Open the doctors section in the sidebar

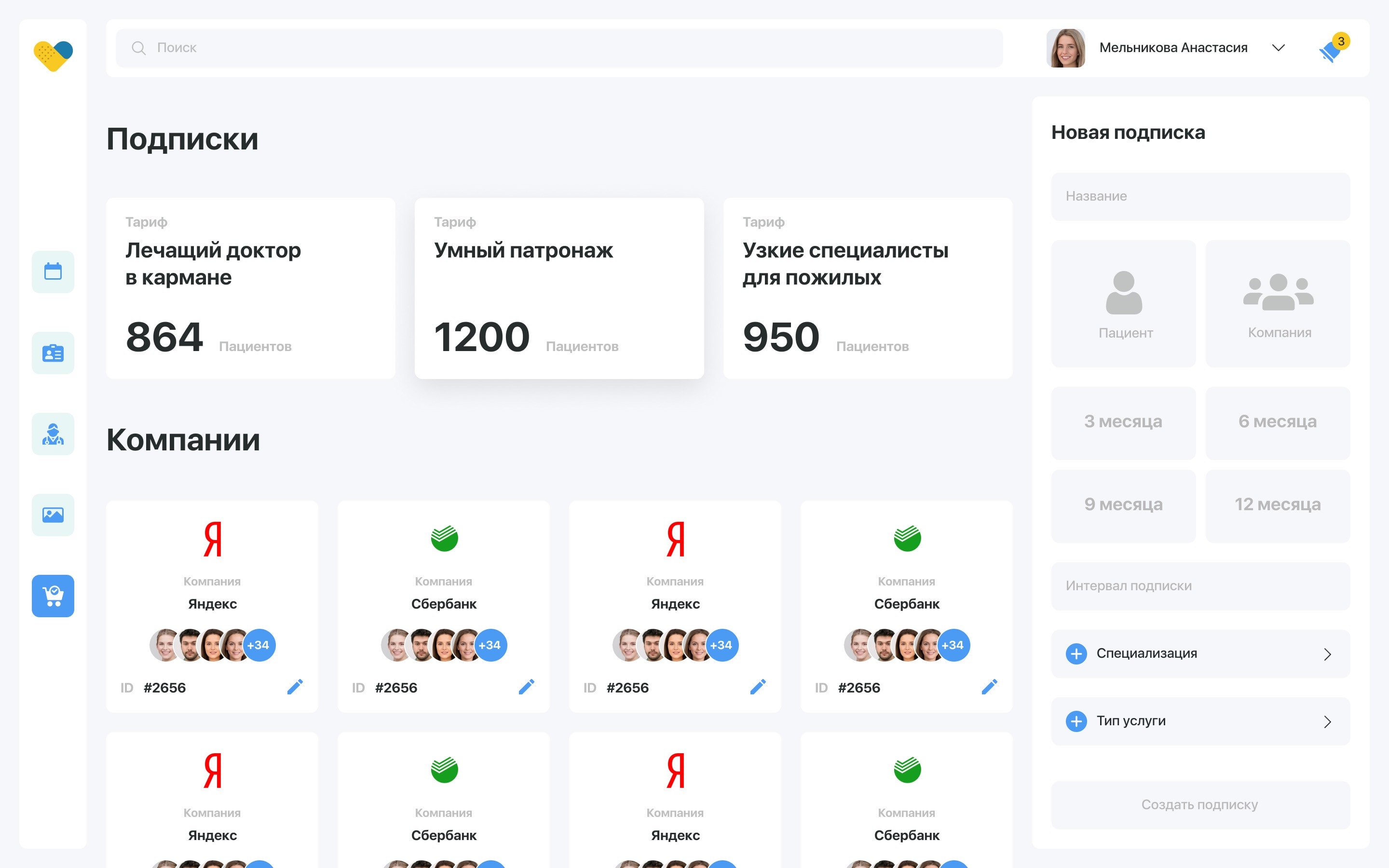tap(53, 434)
